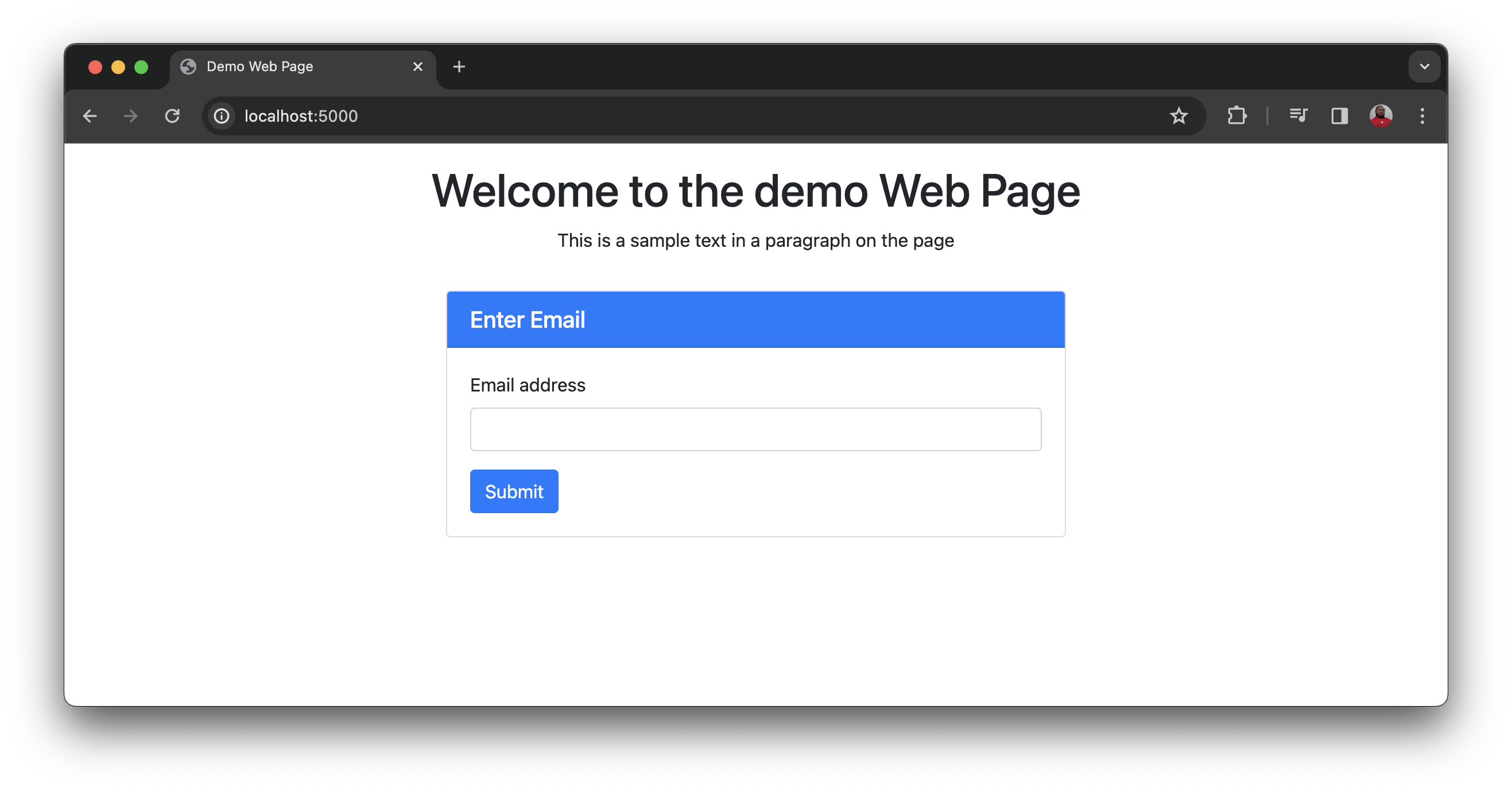Image resolution: width=1512 pixels, height=791 pixels.
Task: Click the sample text paragraph
Action: [x=755, y=241]
